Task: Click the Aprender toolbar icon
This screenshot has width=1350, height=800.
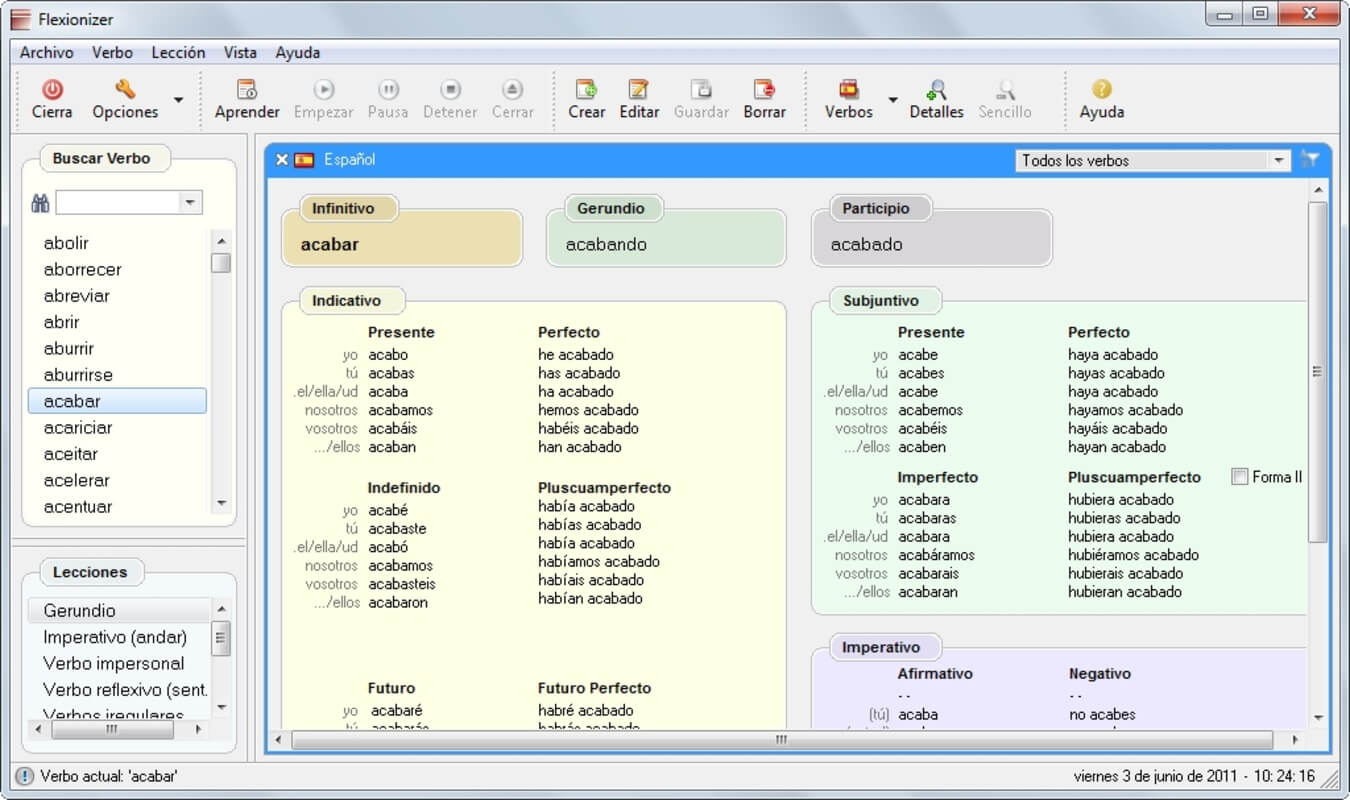Action: pos(246,90)
